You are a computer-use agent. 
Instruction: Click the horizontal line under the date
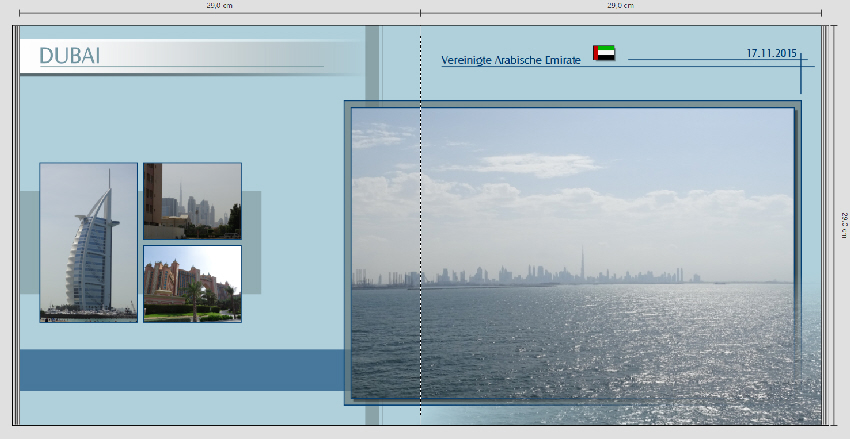[x=700, y=61]
